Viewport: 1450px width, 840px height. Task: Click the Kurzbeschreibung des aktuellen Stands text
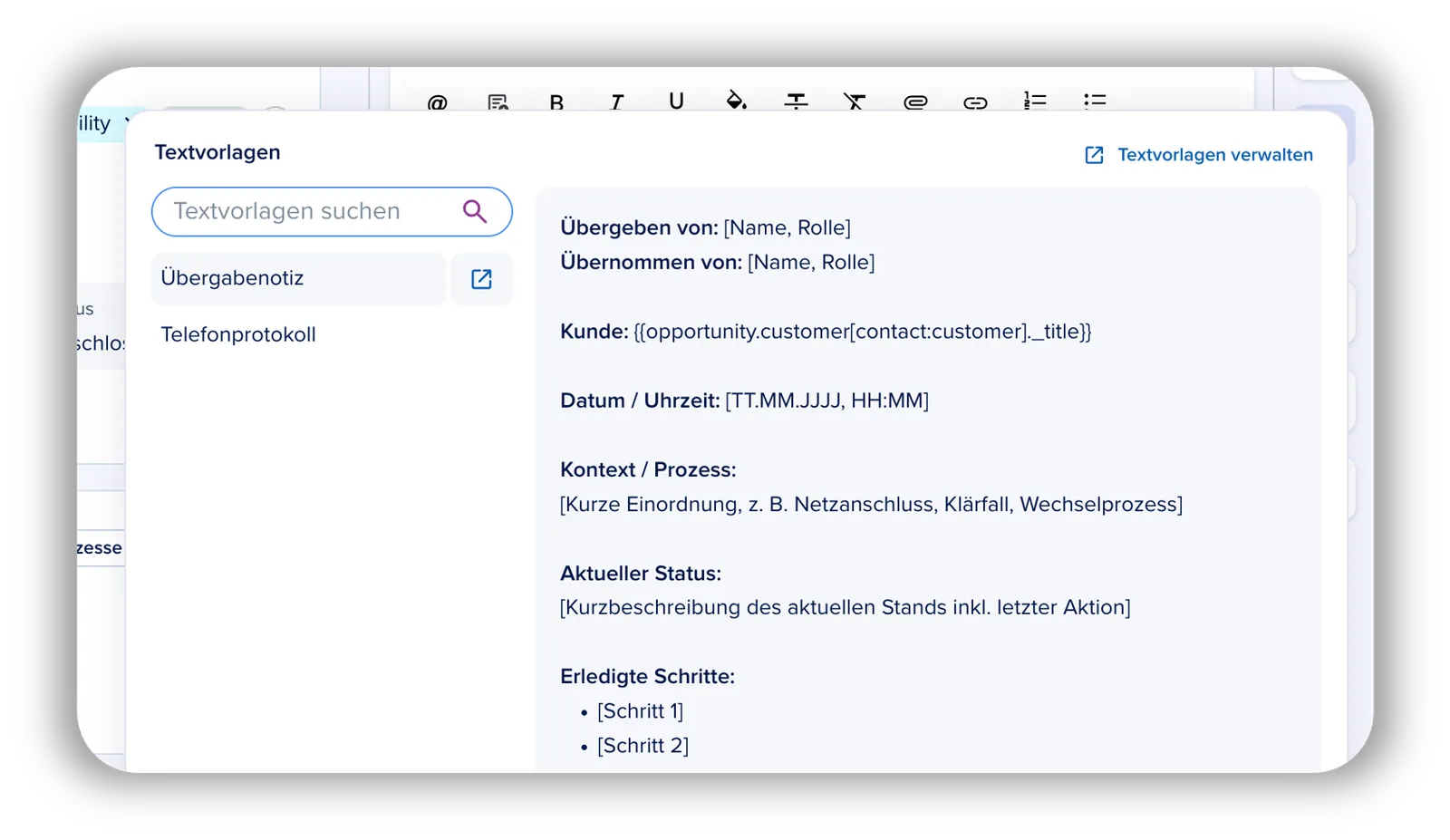click(846, 607)
